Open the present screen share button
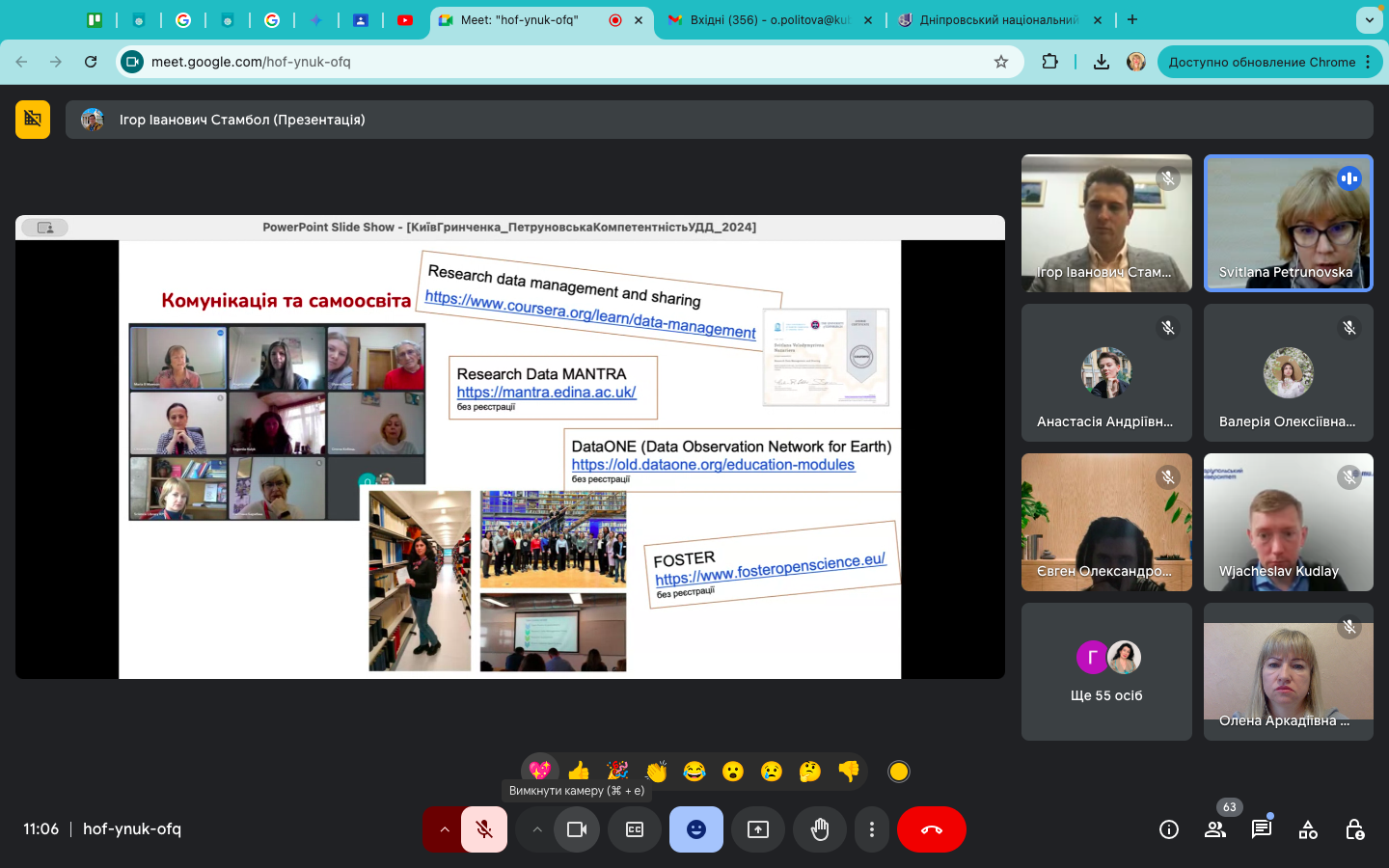Screen dimensions: 1389x868 [x=758, y=829]
